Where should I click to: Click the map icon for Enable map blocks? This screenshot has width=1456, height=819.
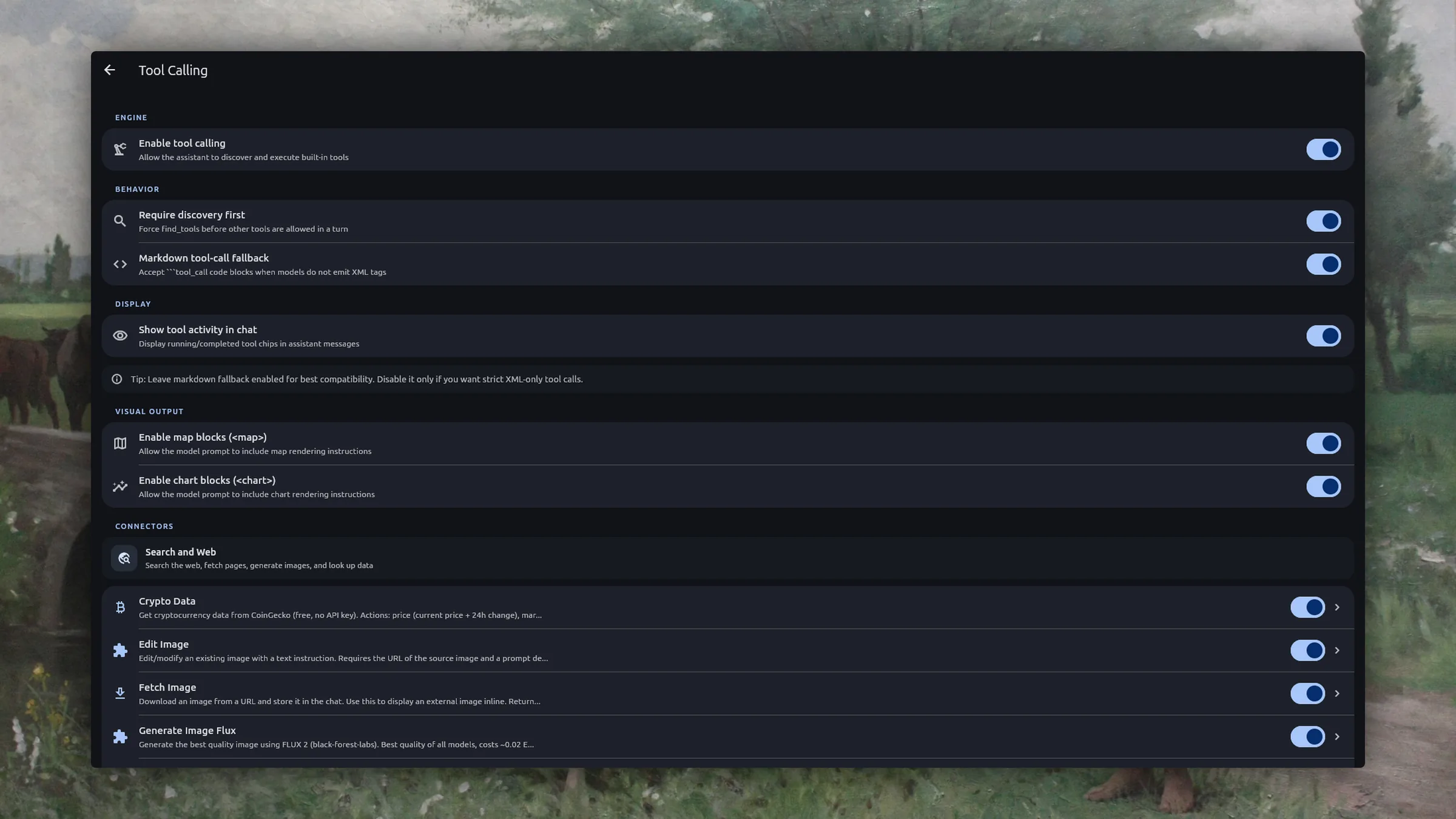point(120,443)
